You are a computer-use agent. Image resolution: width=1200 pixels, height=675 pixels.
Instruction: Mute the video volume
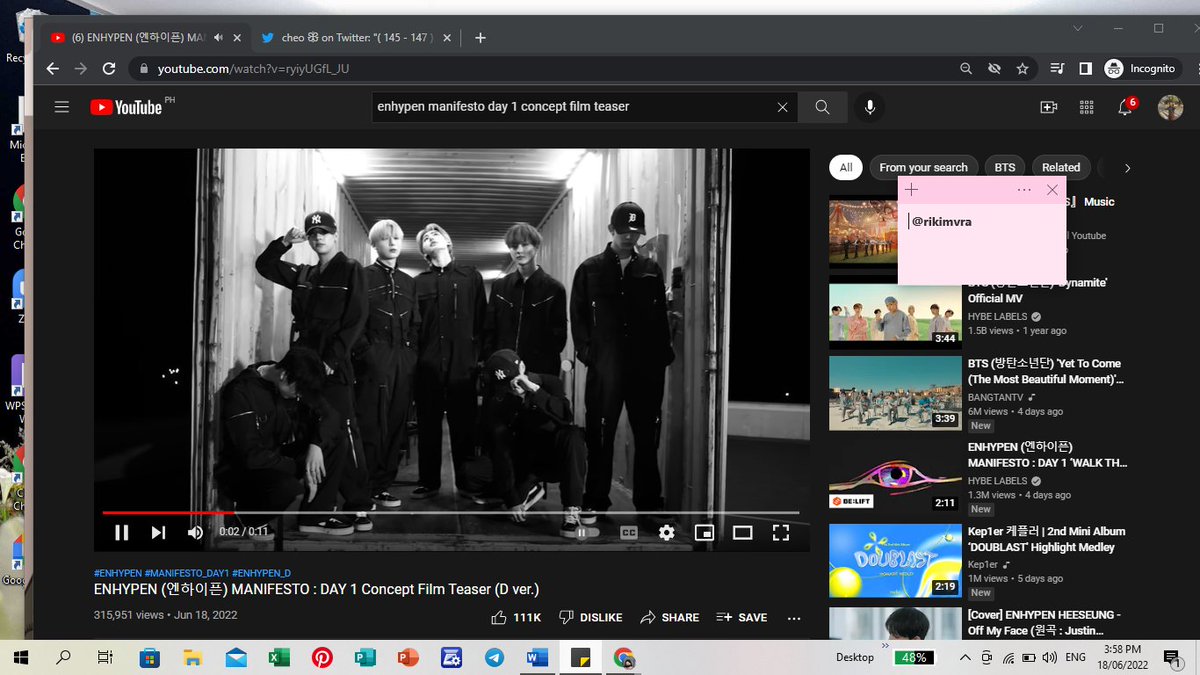[195, 533]
